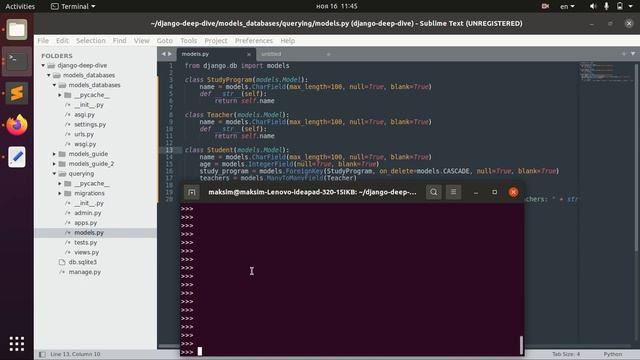The height and width of the screenshot is (360, 640).
Task: Collapse the django-deep-dive folder
Action: coord(43,65)
